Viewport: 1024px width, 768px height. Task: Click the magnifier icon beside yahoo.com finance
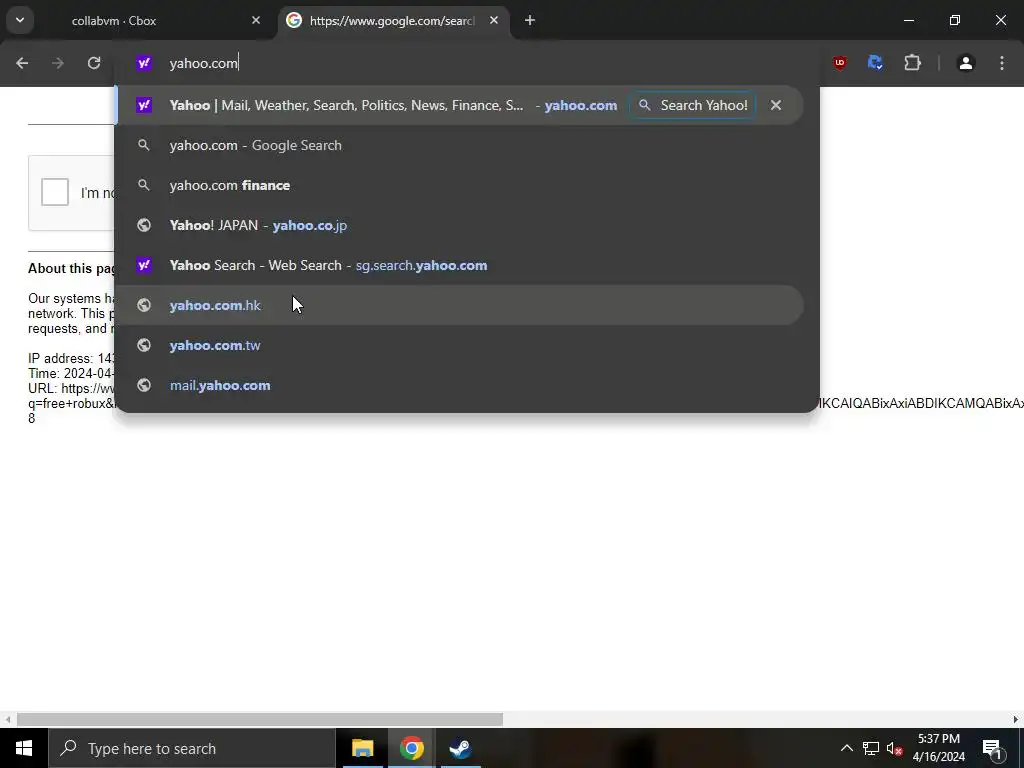coord(144,185)
